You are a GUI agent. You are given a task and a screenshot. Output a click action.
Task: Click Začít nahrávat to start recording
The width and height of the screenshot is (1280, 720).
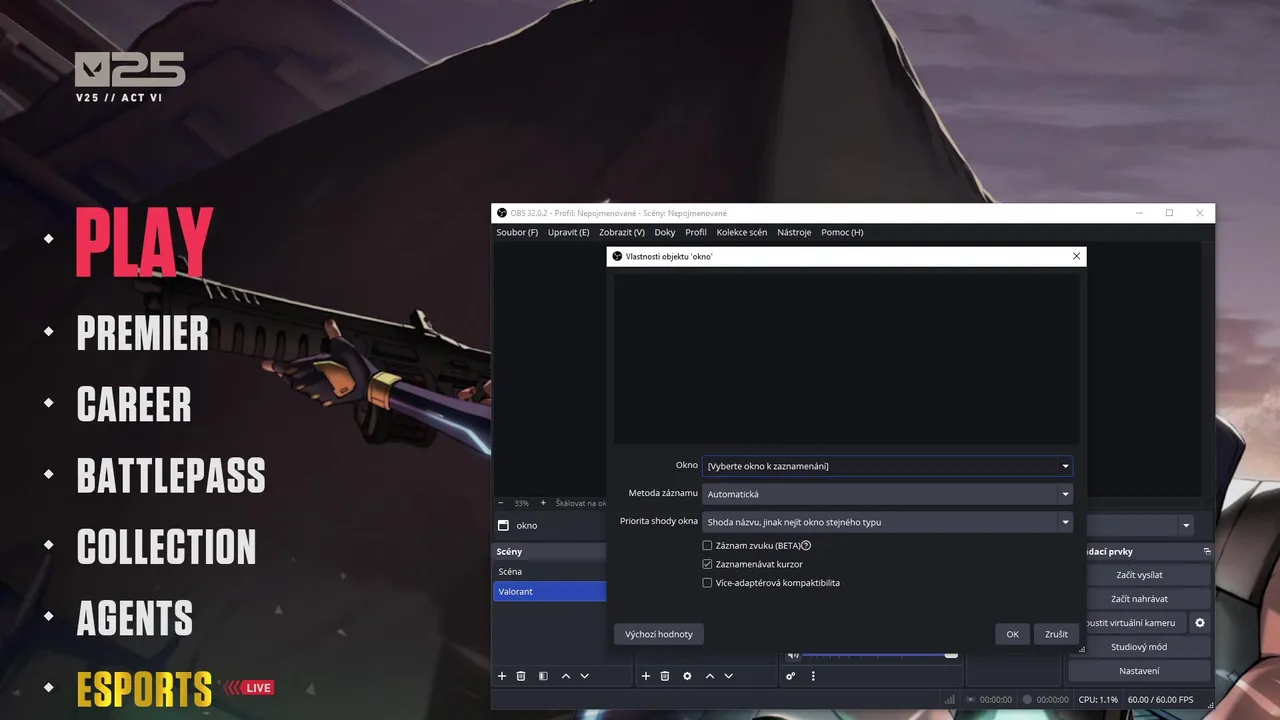[1139, 599]
